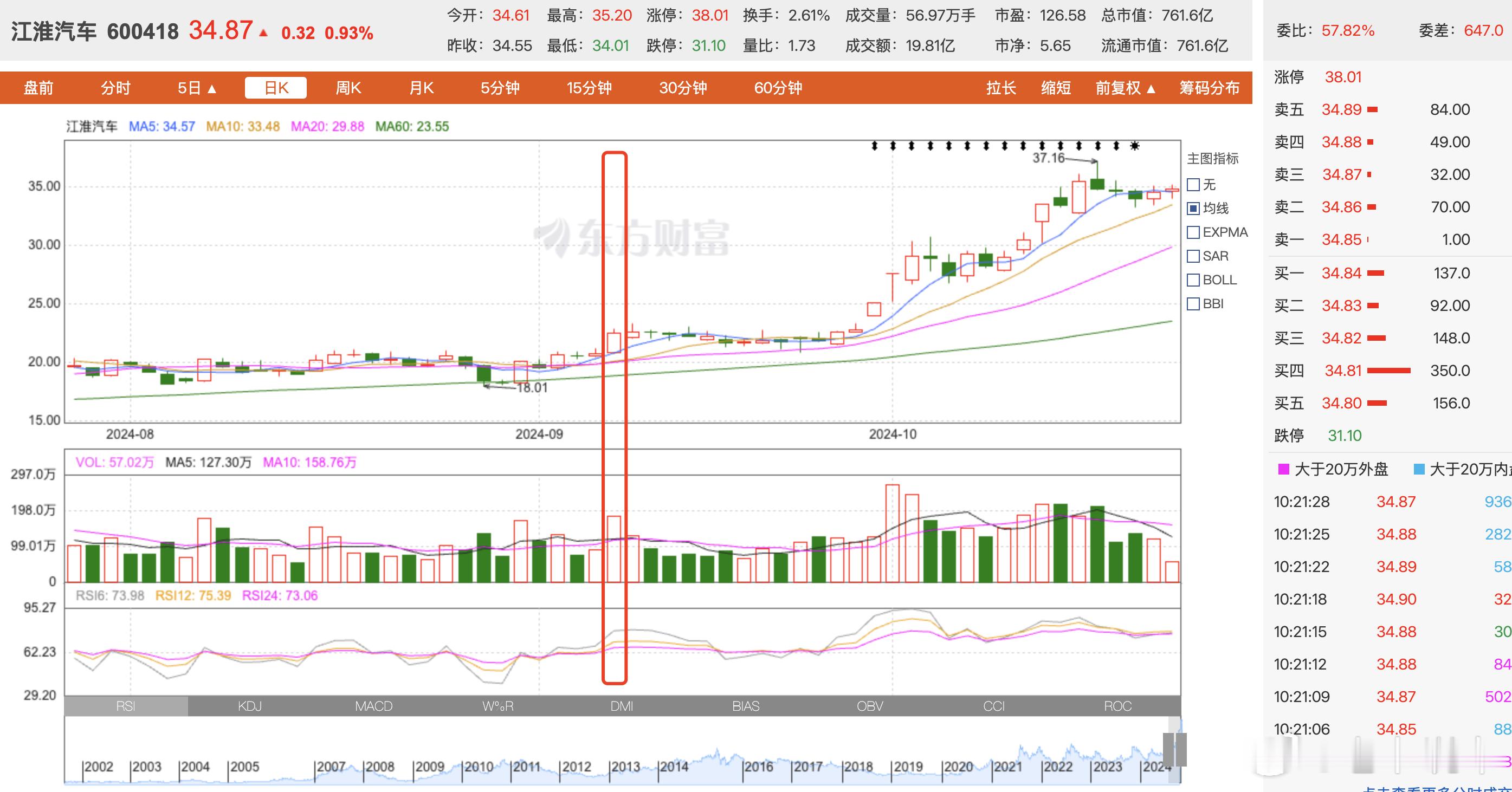
Task: Click the 买五 34.80 order row
Action: pyautogui.click(x=1372, y=404)
